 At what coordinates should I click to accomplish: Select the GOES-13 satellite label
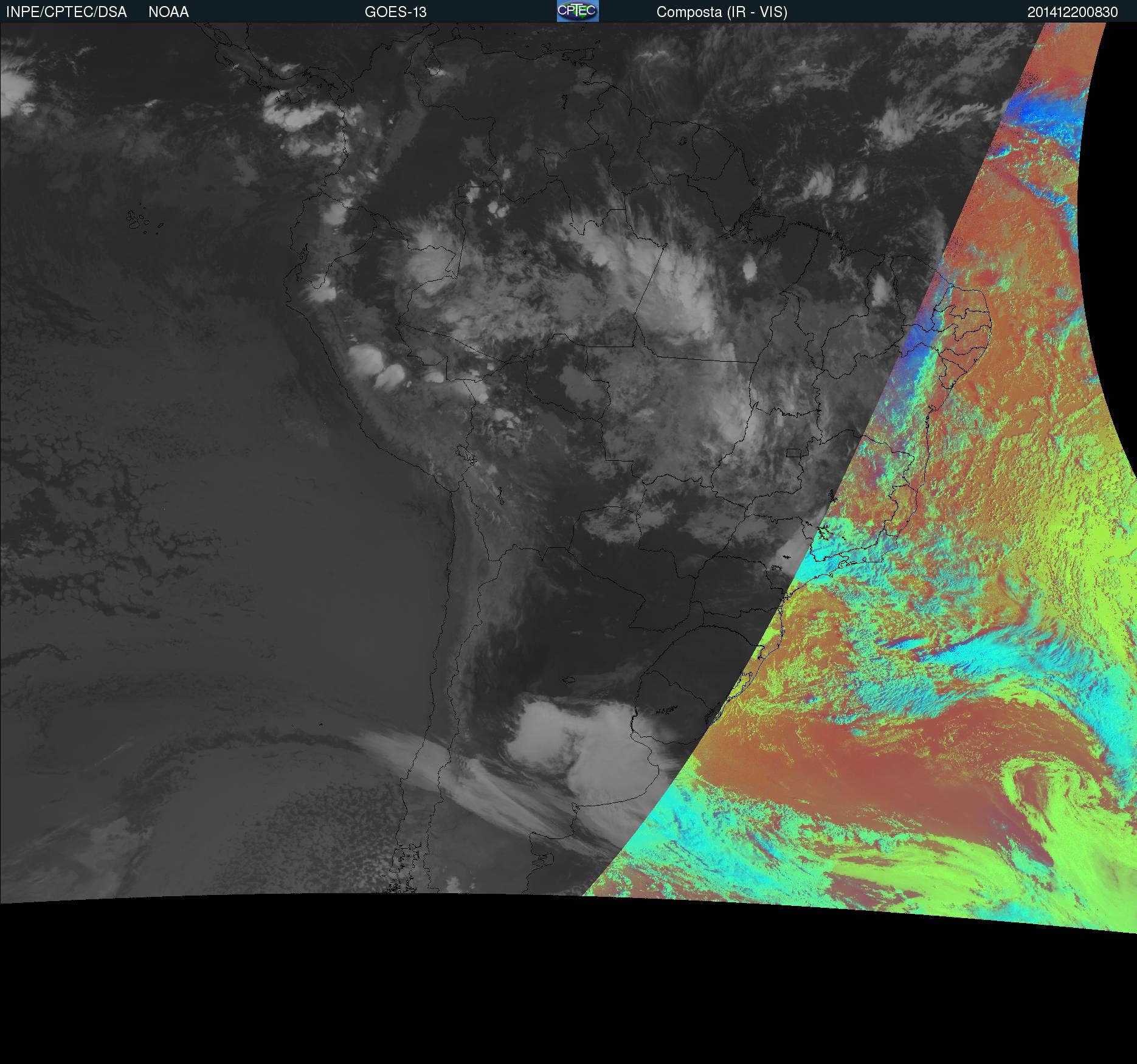[396, 12]
